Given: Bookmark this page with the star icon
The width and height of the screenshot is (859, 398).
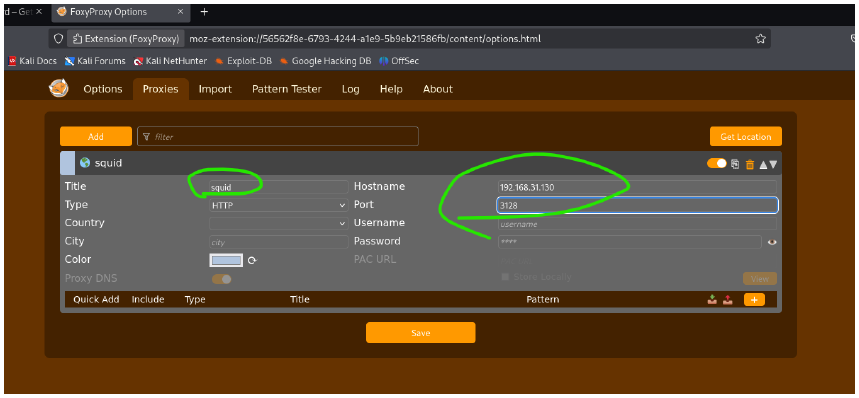Looking at the screenshot, I should pyautogui.click(x=760, y=39).
